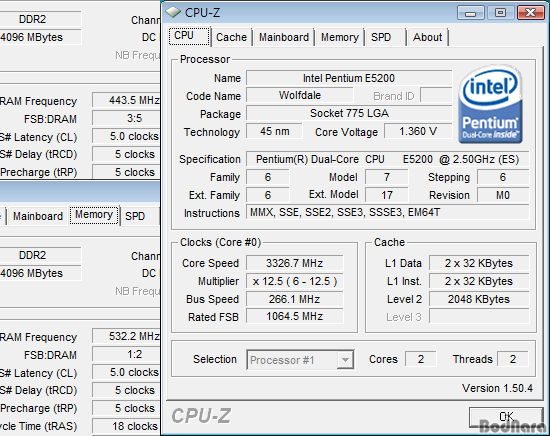Click the OK button
Screen dimensions: 550x436
pyautogui.click(x=507, y=417)
